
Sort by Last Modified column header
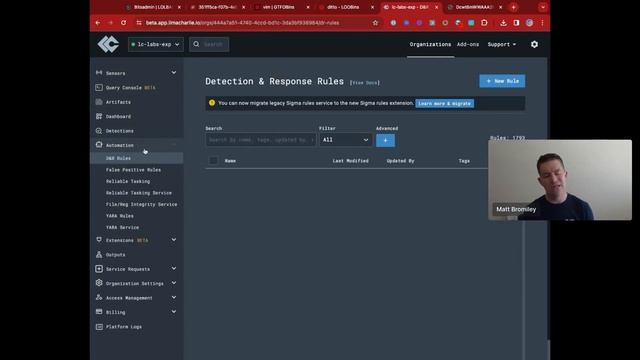[350, 161]
